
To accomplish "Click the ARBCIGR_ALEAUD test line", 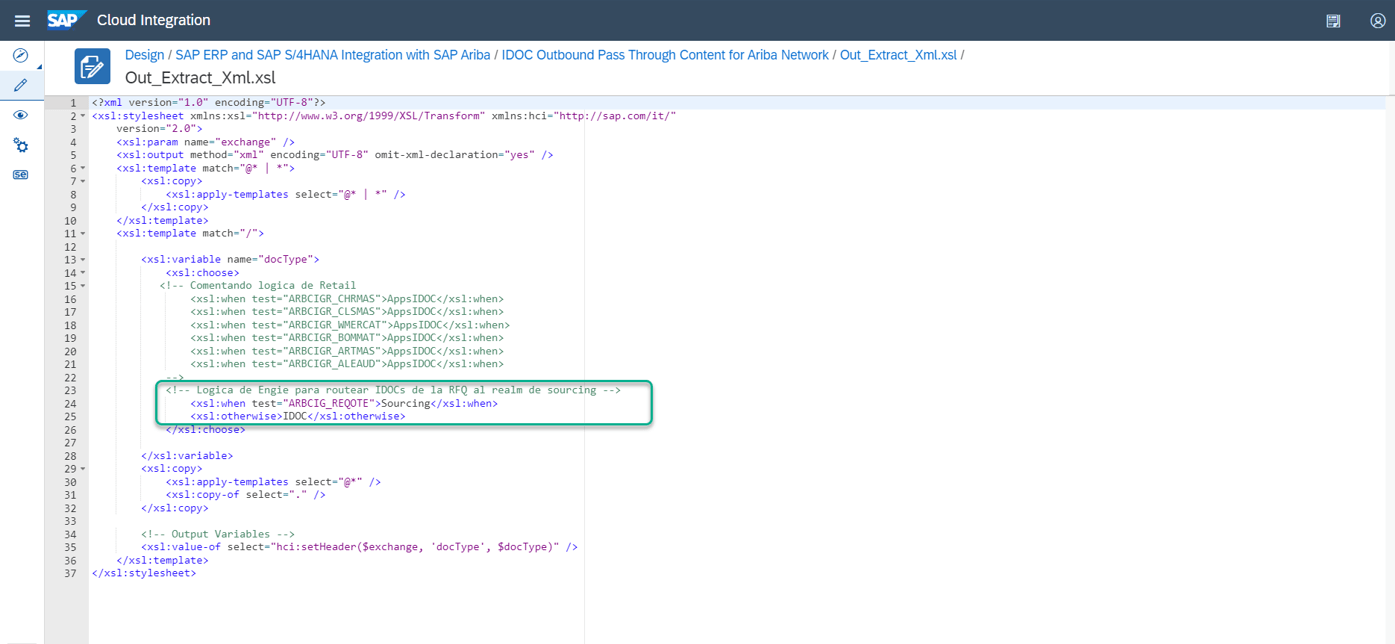I will pyautogui.click(x=347, y=364).
